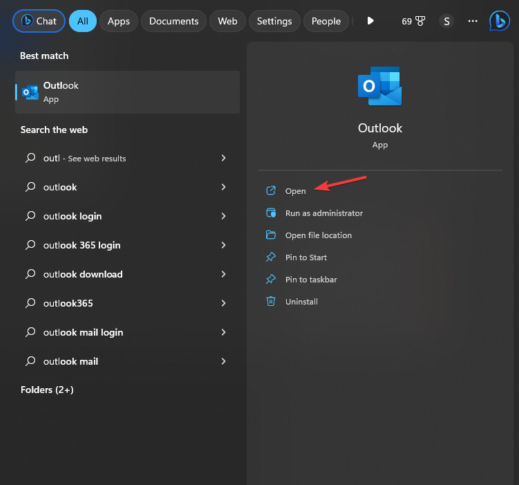This screenshot has width=519, height=485.
Task: Switch to the Documents filter
Action: pos(174,21)
